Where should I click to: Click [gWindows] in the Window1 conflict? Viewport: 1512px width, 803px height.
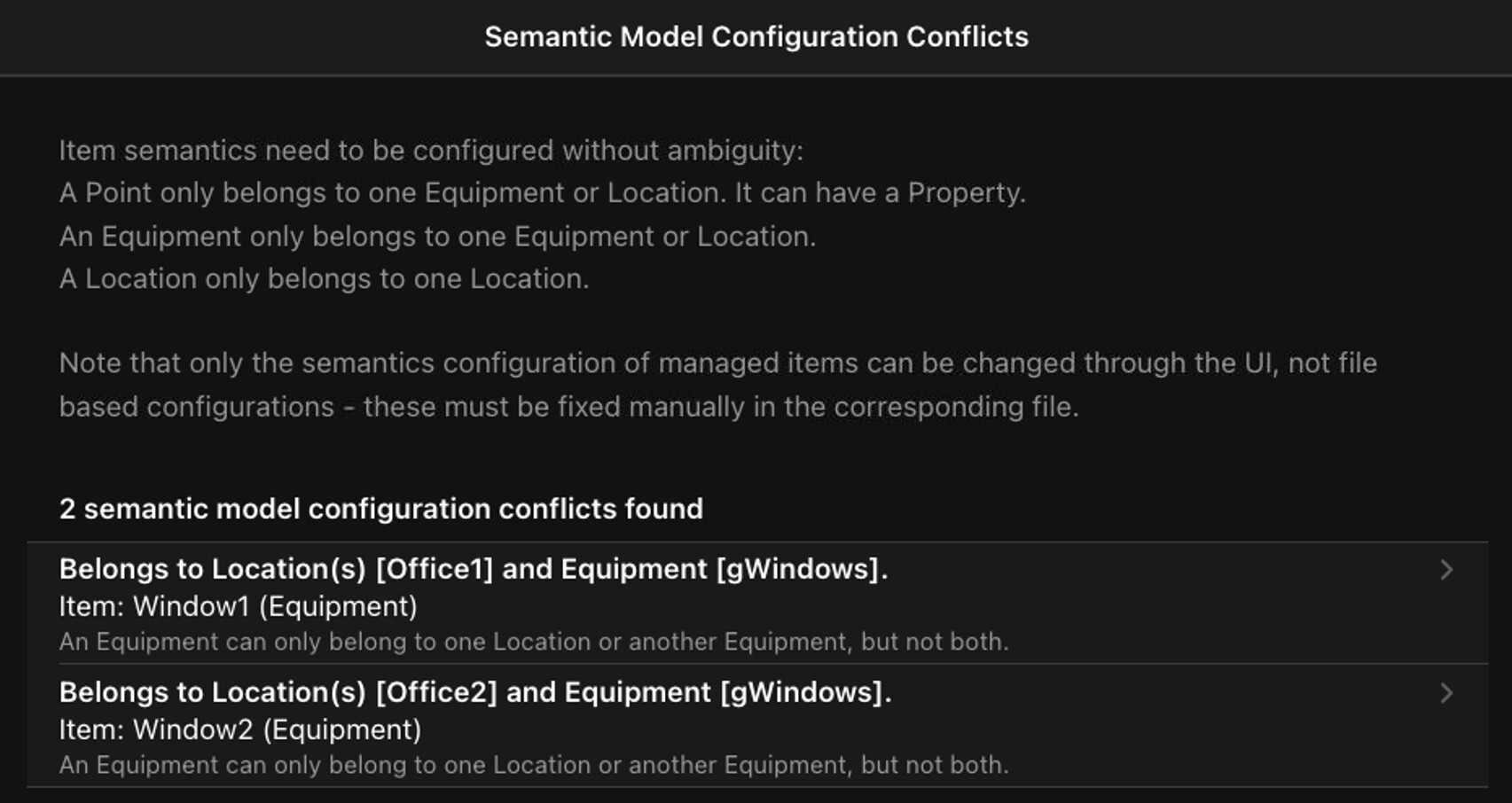coord(802,569)
